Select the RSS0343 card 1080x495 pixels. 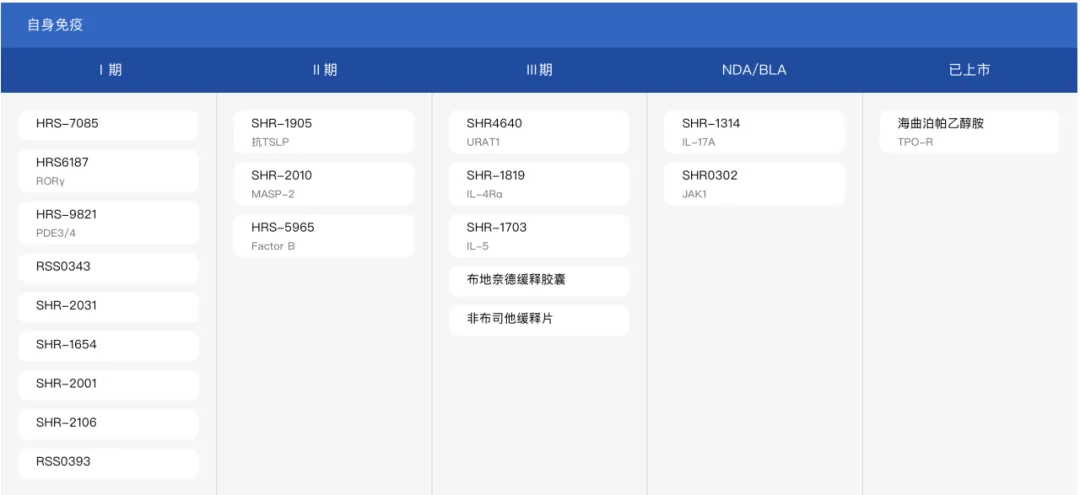(x=109, y=267)
